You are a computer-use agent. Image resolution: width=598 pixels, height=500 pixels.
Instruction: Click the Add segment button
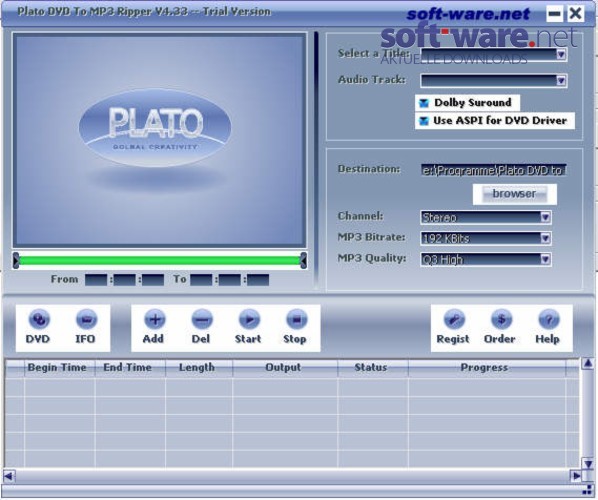(154, 327)
